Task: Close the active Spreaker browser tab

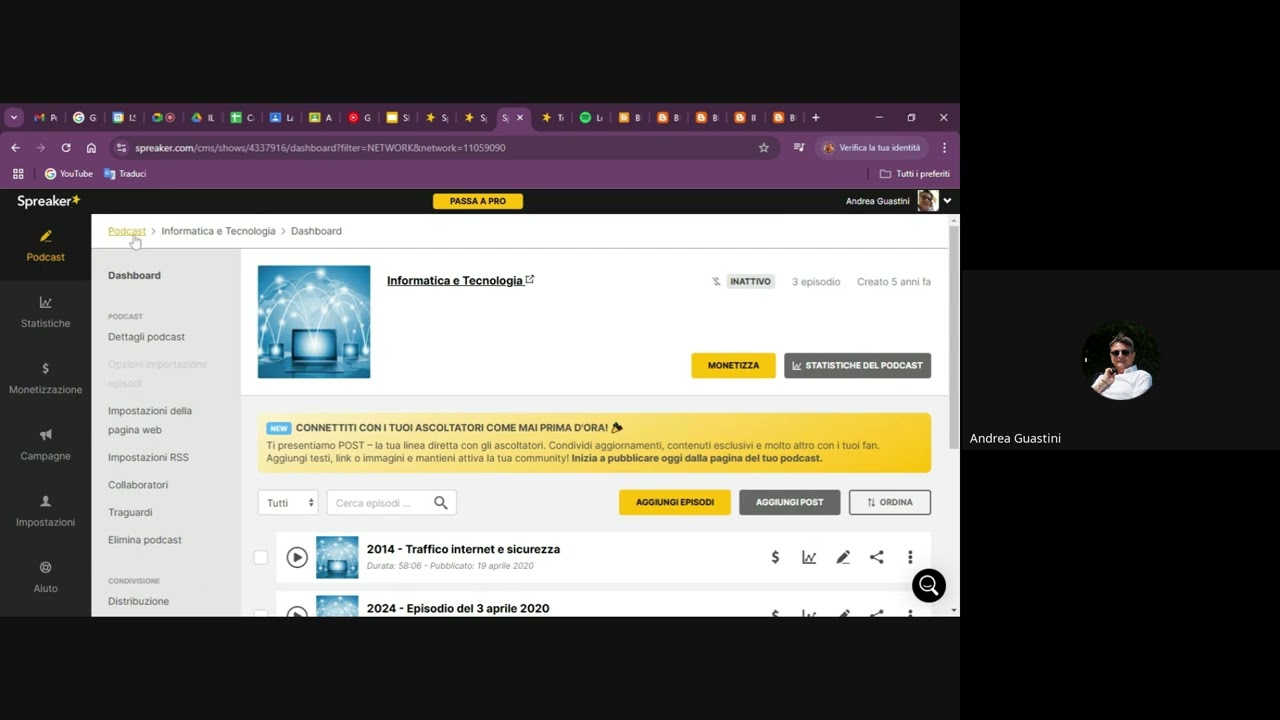Action: point(520,117)
